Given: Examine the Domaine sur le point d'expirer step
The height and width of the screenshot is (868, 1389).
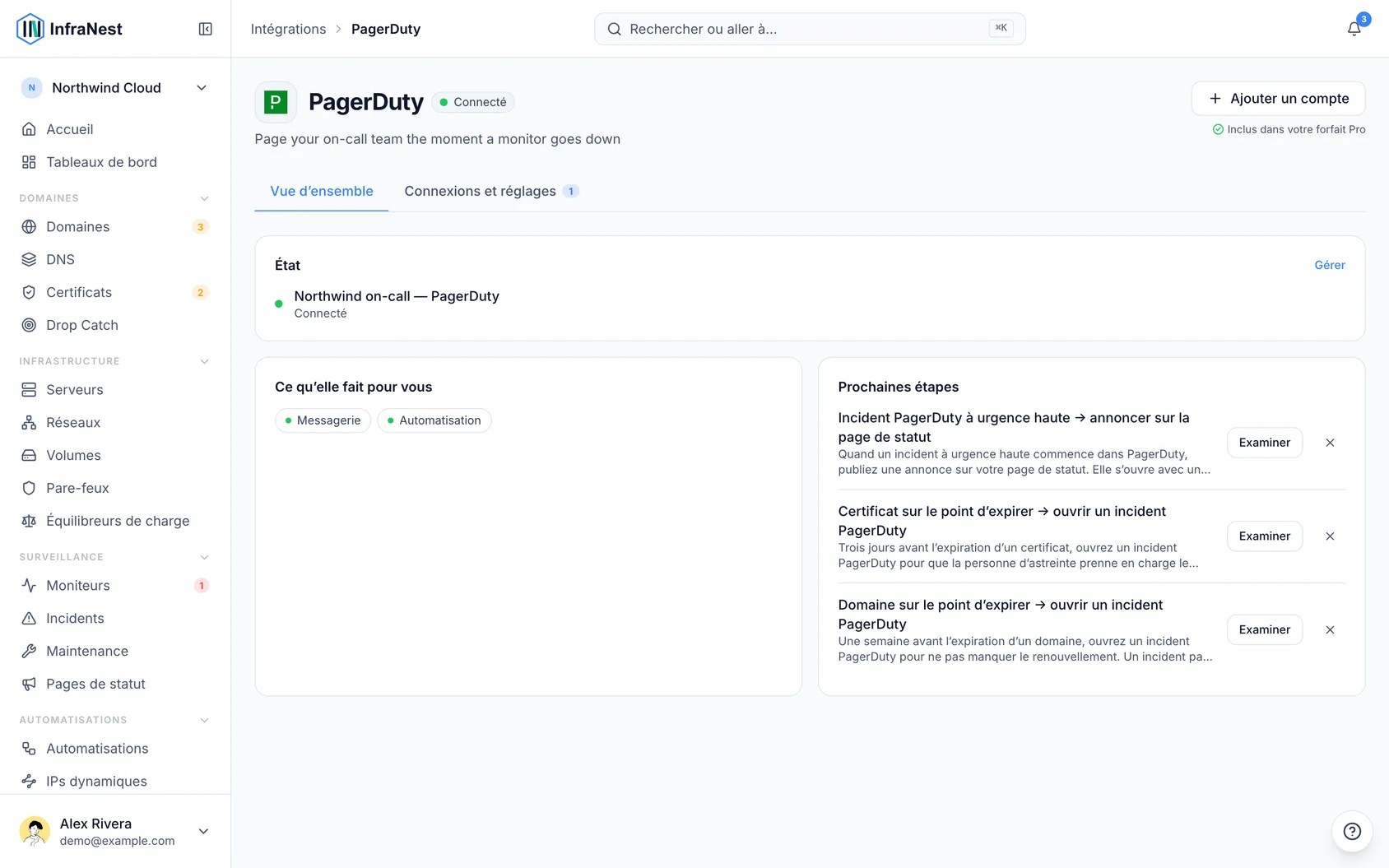Looking at the screenshot, I should click(x=1265, y=630).
